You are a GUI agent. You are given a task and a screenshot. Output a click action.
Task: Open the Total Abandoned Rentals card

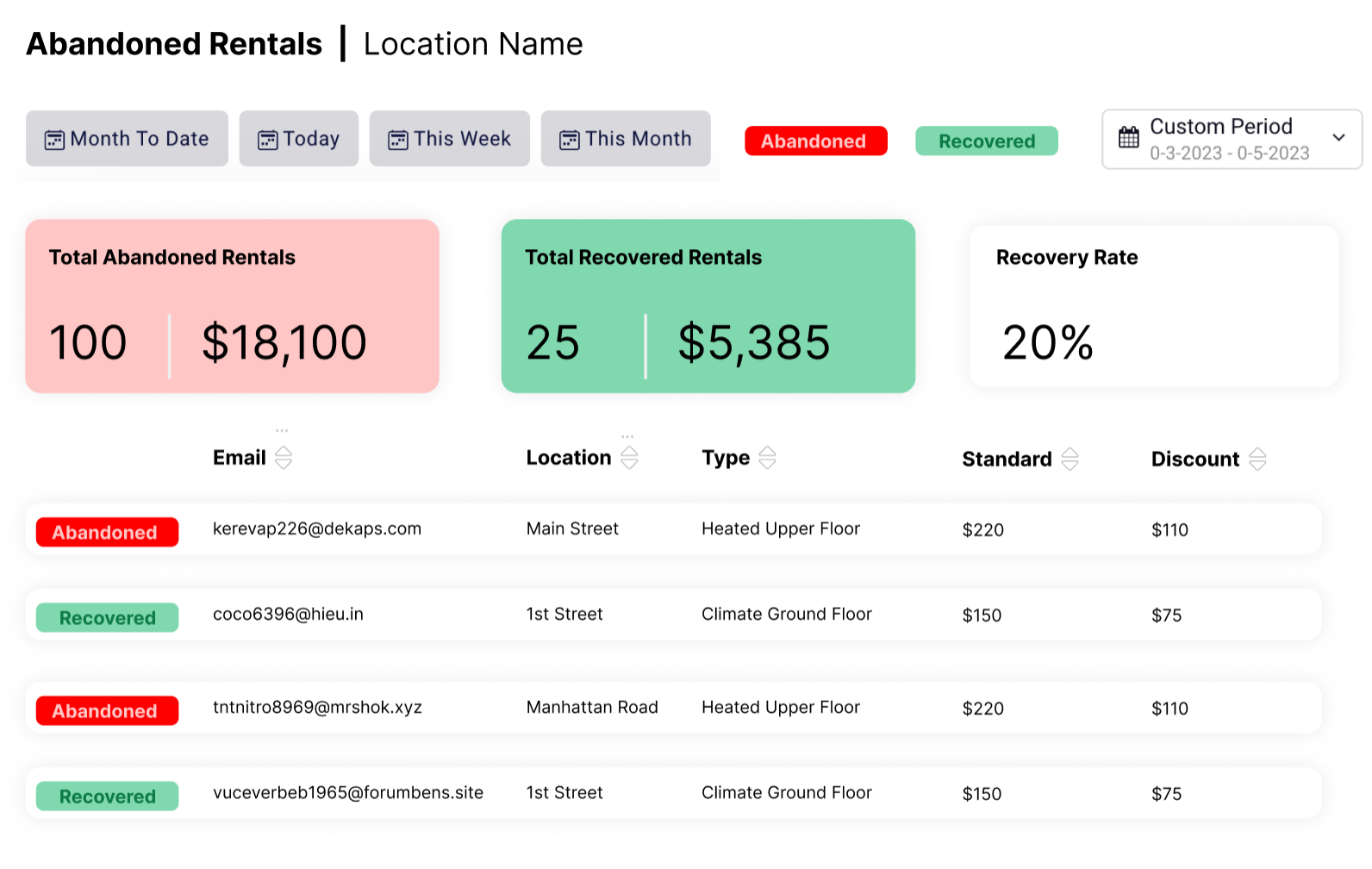click(233, 306)
